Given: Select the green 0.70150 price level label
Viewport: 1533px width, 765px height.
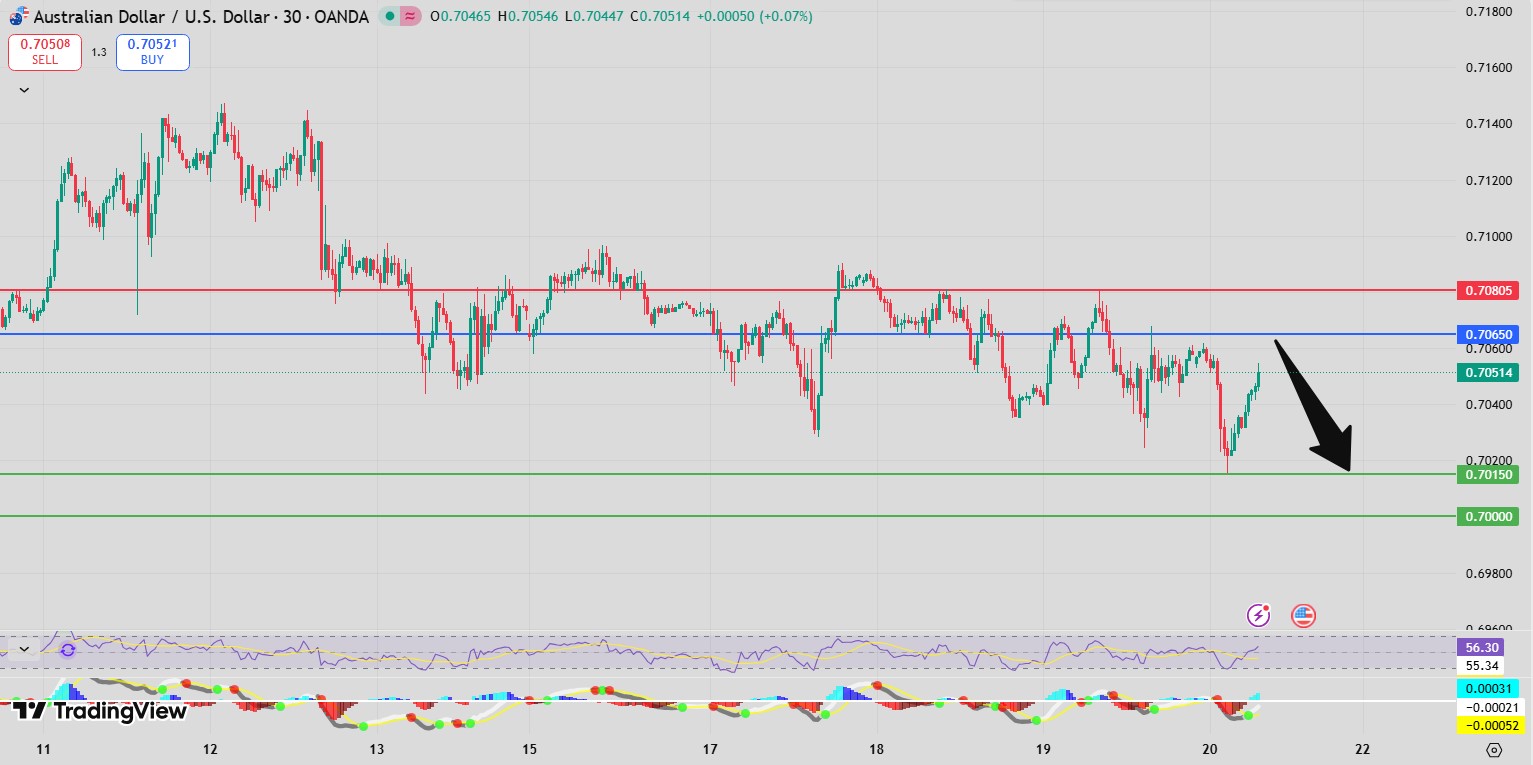Looking at the screenshot, I should click(1488, 474).
